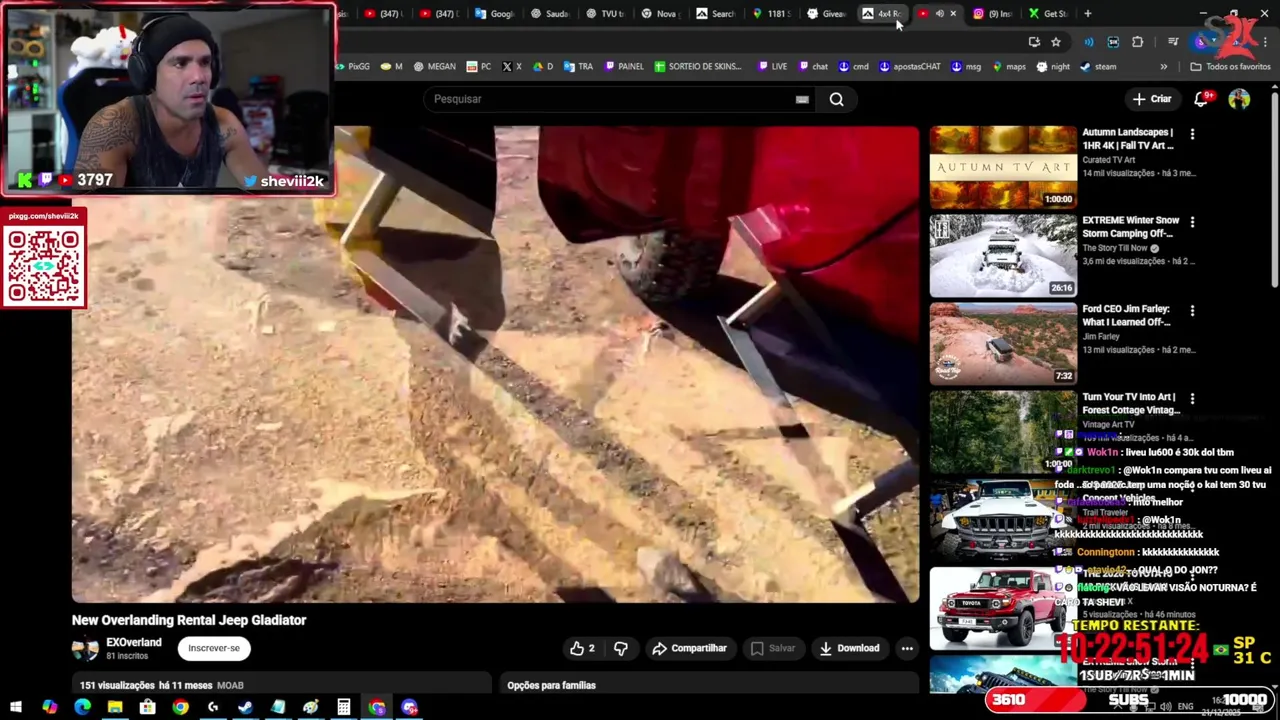Switch to the 4x4 Rc browser tab
This screenshot has width=1280, height=720.
tap(882, 14)
